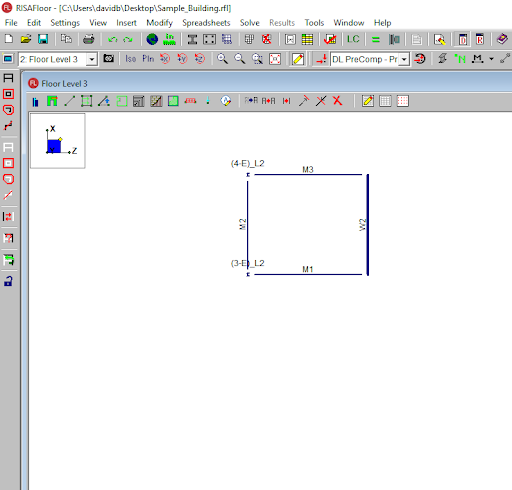The image size is (512, 490).
Task: Click the Print icon in main toolbar
Action: (x=88, y=39)
